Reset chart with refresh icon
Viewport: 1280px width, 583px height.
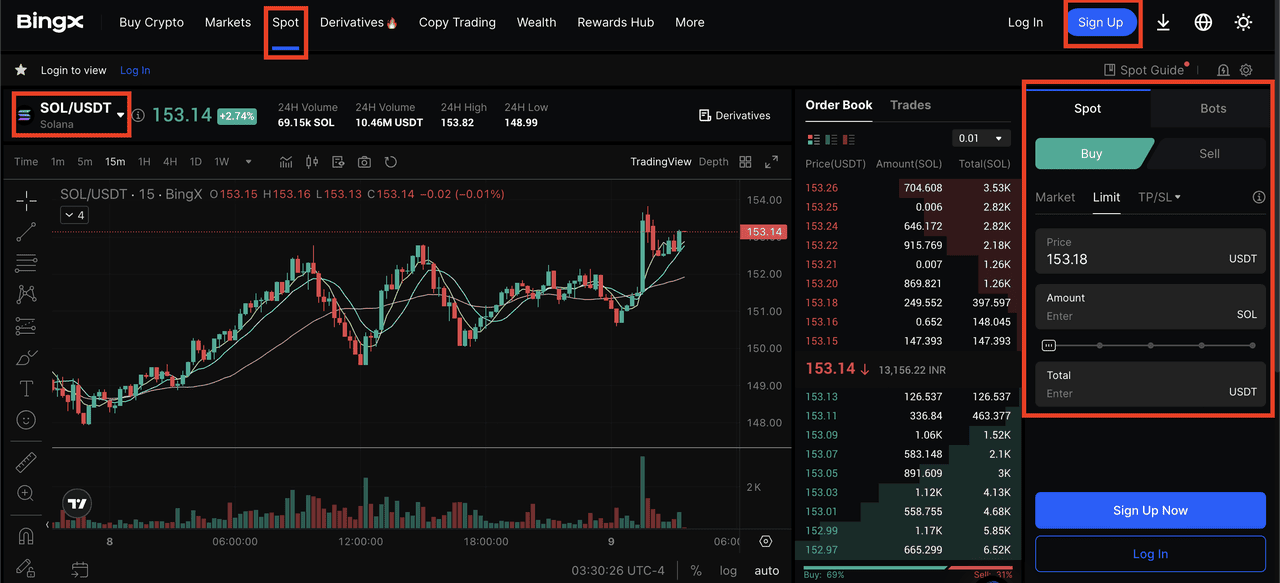(x=391, y=162)
